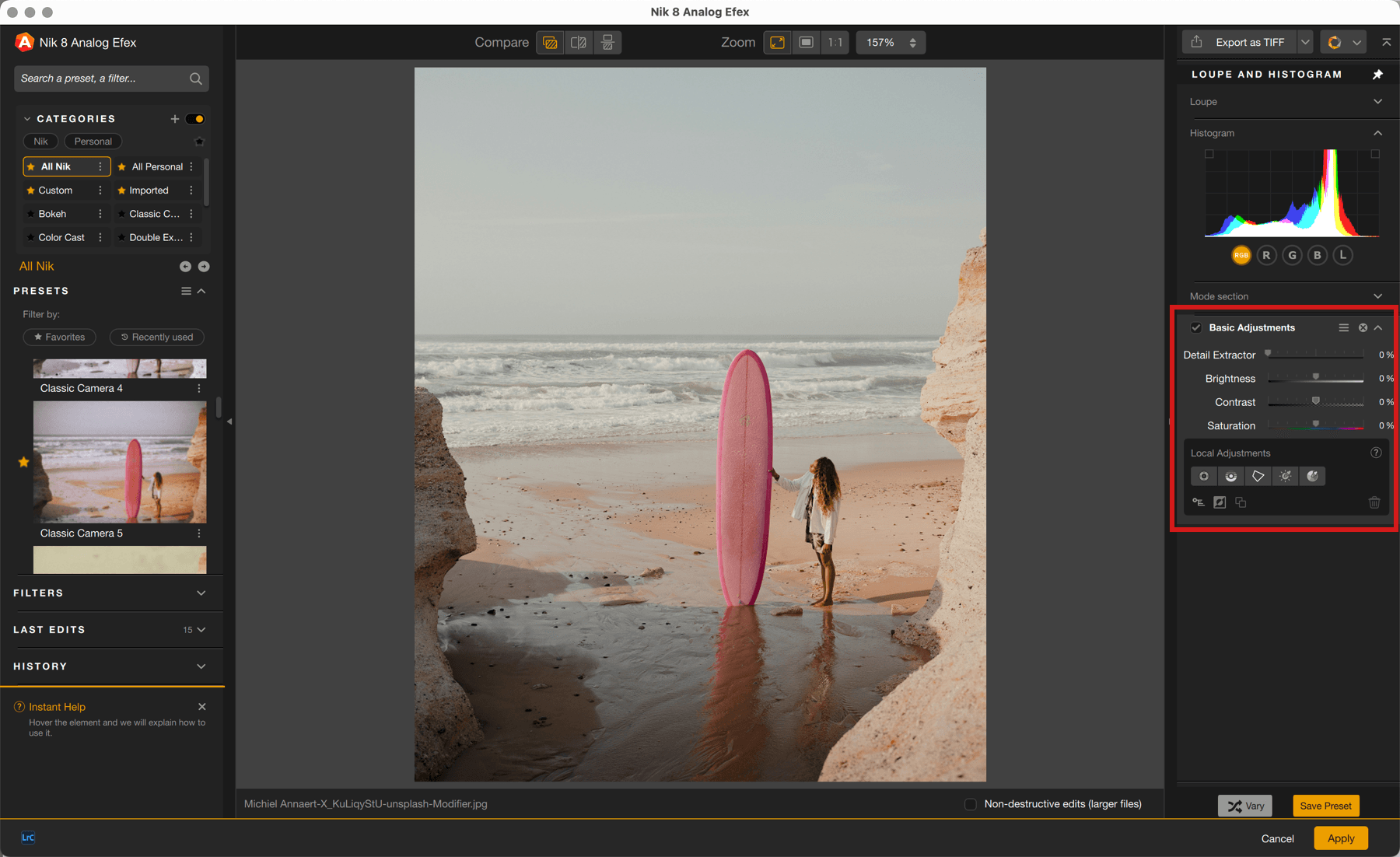Select the L luminance histogram channel

[x=1342, y=255]
